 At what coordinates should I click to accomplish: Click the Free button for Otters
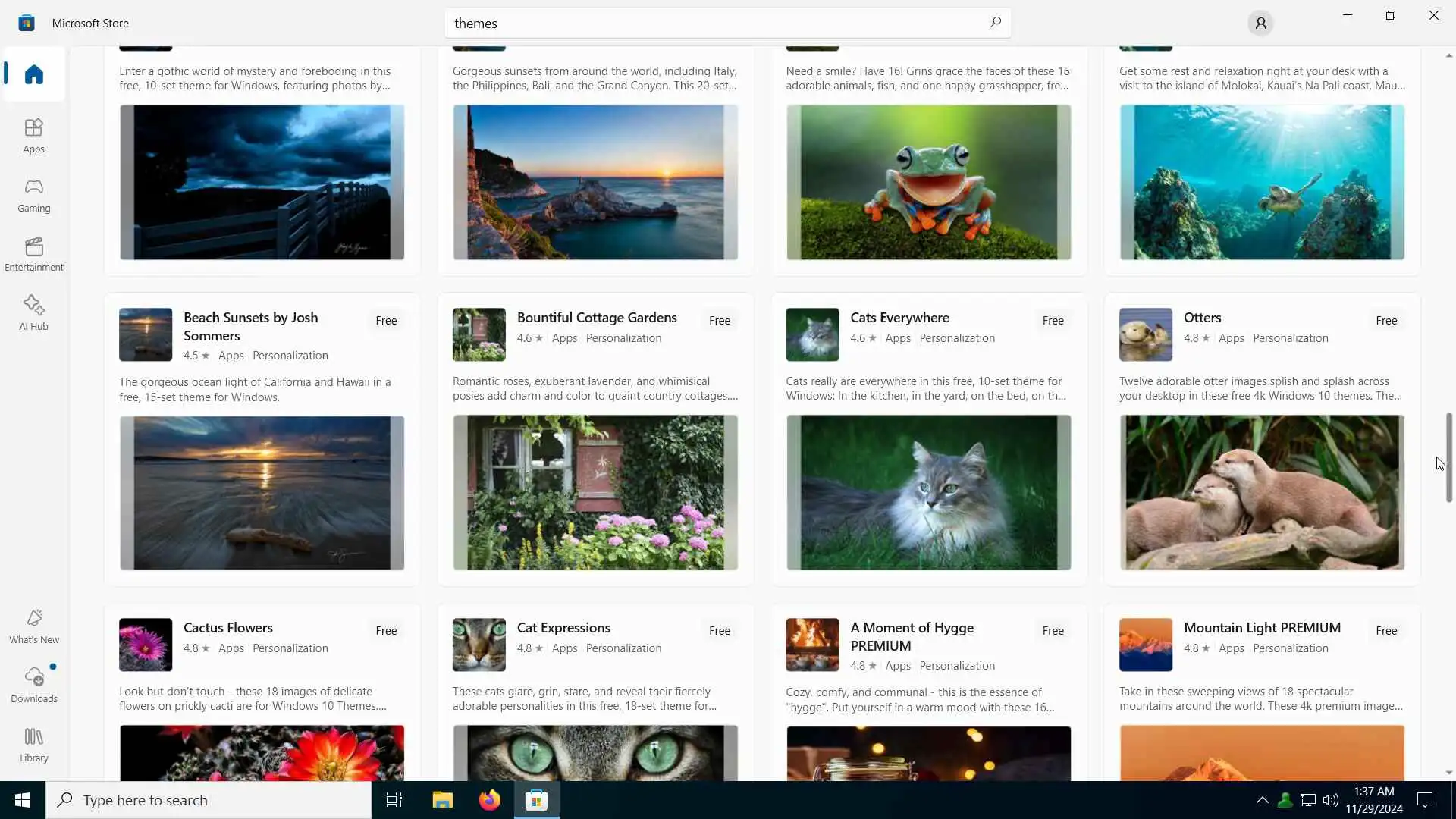point(1385,321)
